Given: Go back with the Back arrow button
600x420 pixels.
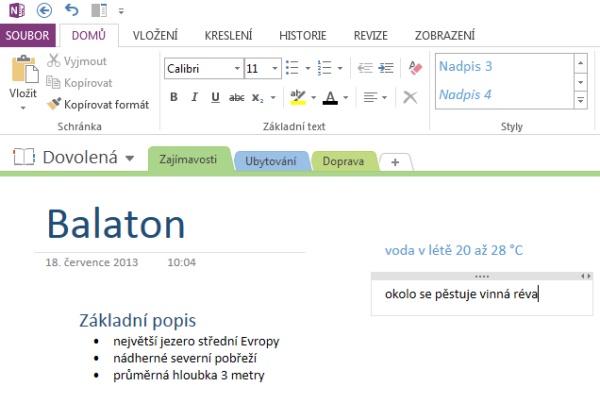Looking at the screenshot, I should pyautogui.click(x=44, y=10).
